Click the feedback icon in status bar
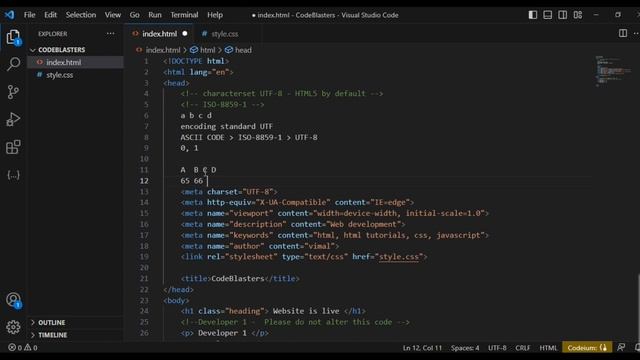640x360 pixels. click(621, 347)
